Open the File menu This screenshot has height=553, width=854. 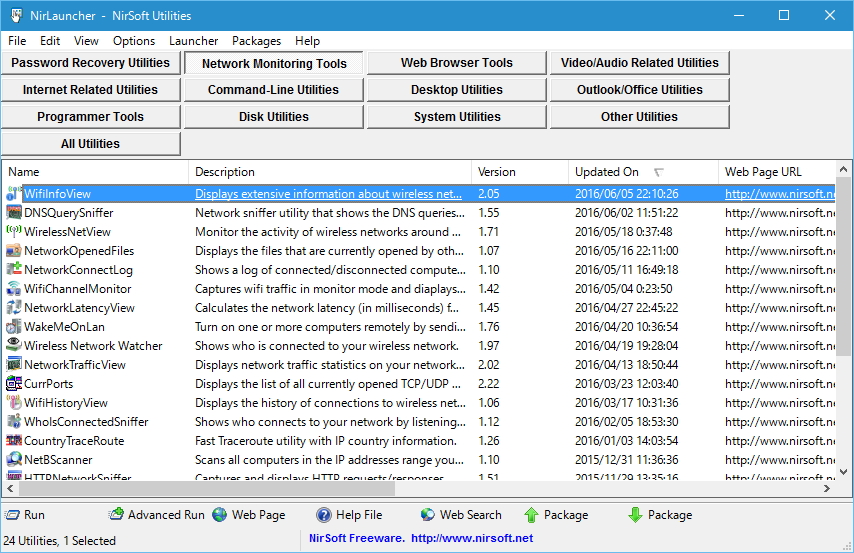coord(17,41)
